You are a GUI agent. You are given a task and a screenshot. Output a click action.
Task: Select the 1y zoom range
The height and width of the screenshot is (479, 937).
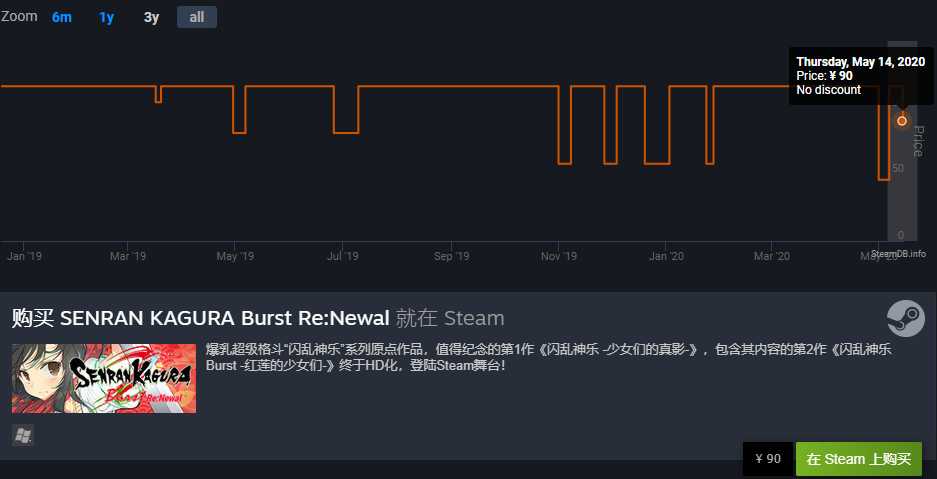tap(107, 17)
